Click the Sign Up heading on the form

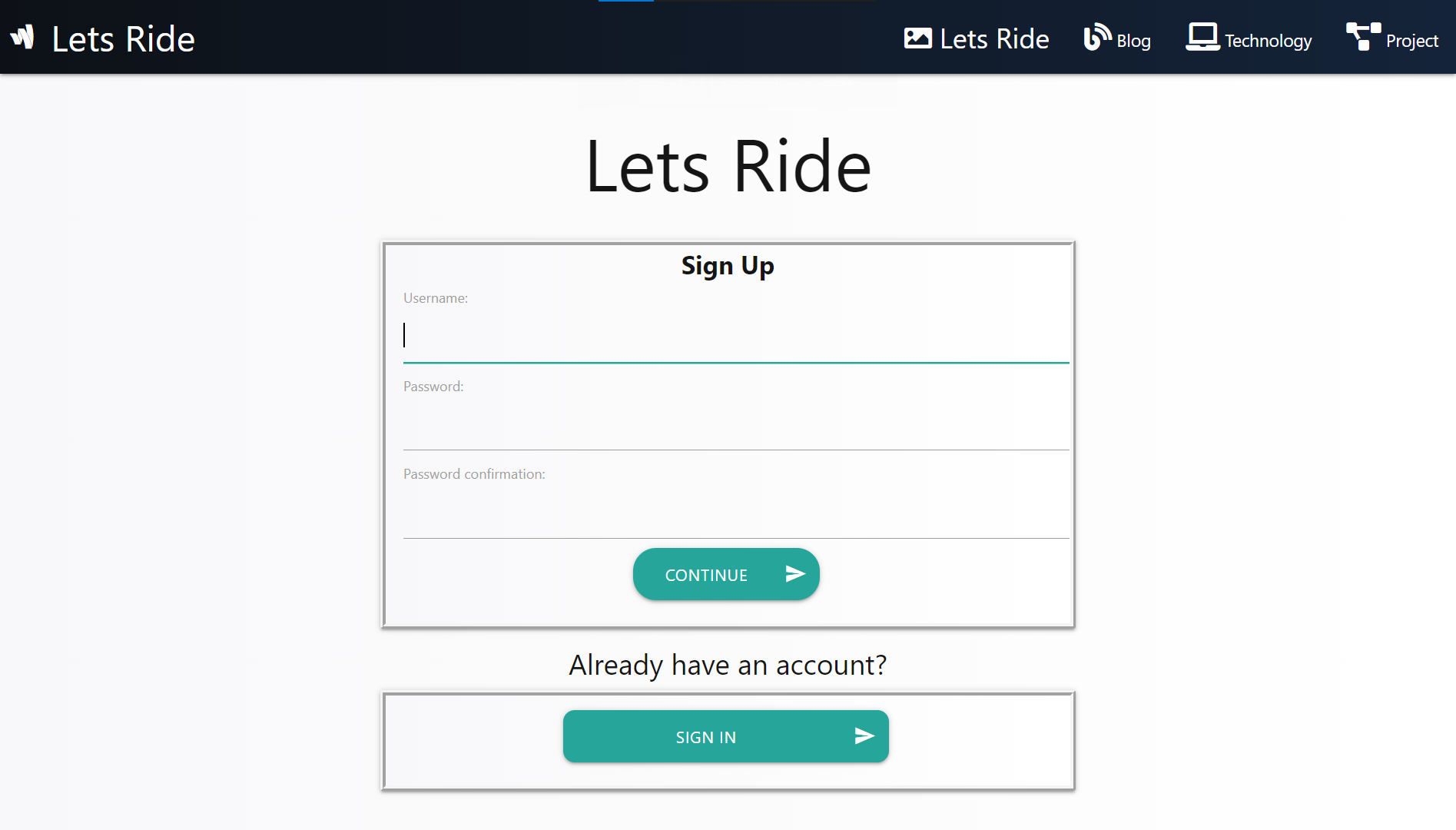click(x=727, y=265)
